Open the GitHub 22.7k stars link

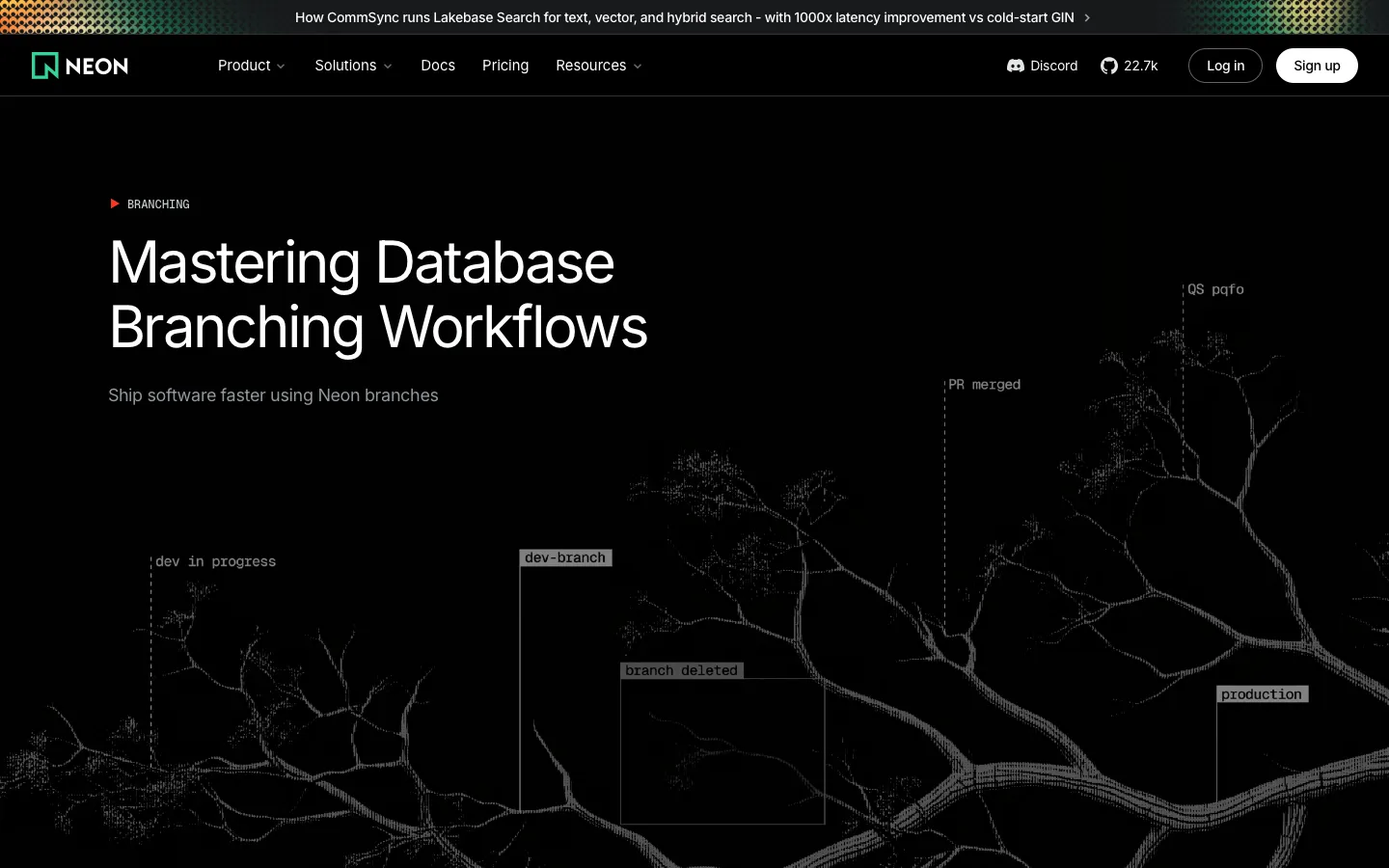tap(1129, 66)
